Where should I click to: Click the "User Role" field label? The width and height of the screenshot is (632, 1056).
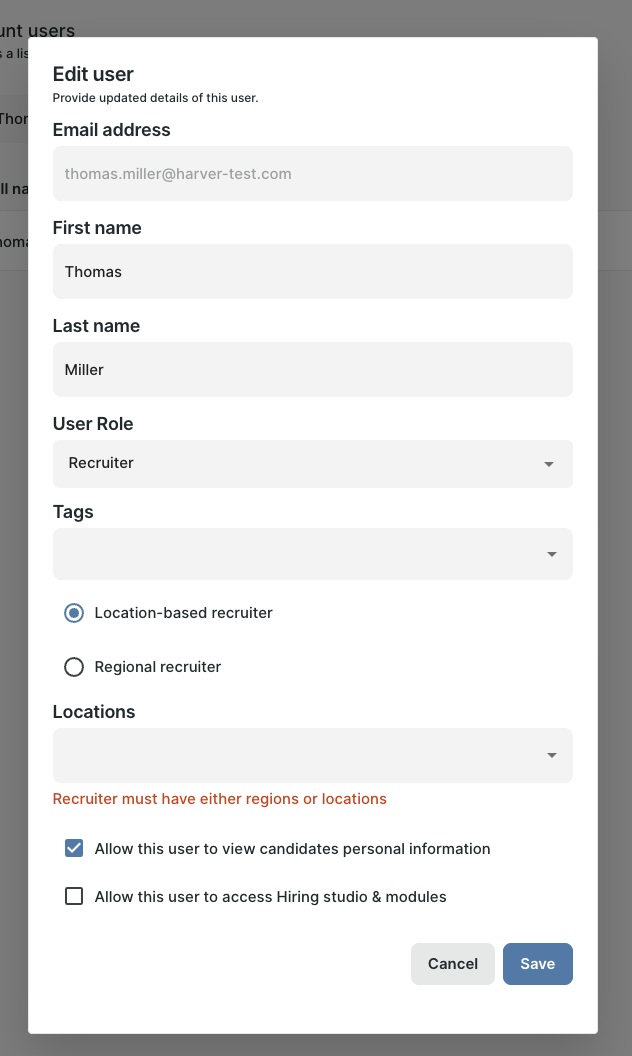click(93, 424)
